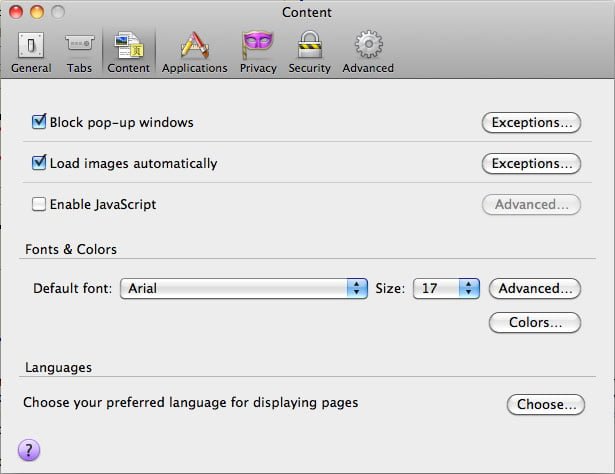Image resolution: width=615 pixels, height=474 pixels.
Task: Click Exceptions button for pop-up windows
Action: pyautogui.click(x=531, y=123)
